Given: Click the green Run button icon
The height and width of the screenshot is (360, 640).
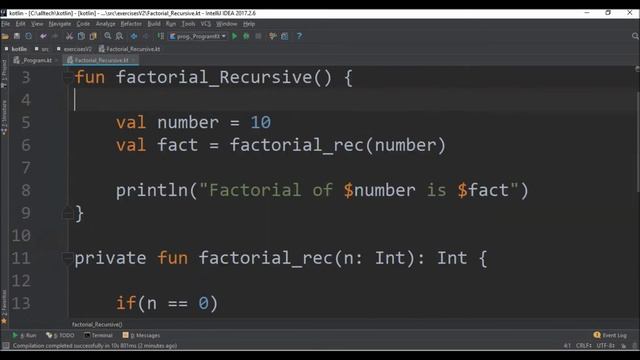Looking at the screenshot, I should (235, 36).
